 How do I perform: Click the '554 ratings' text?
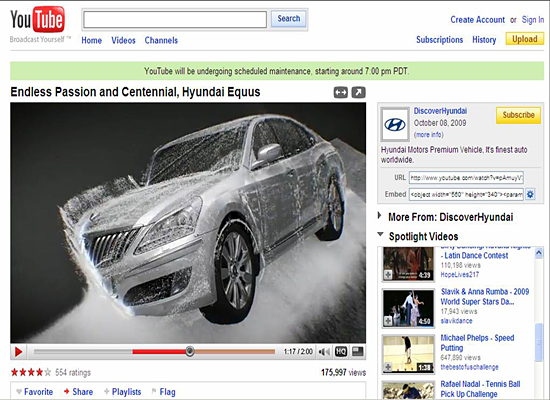click(73, 372)
